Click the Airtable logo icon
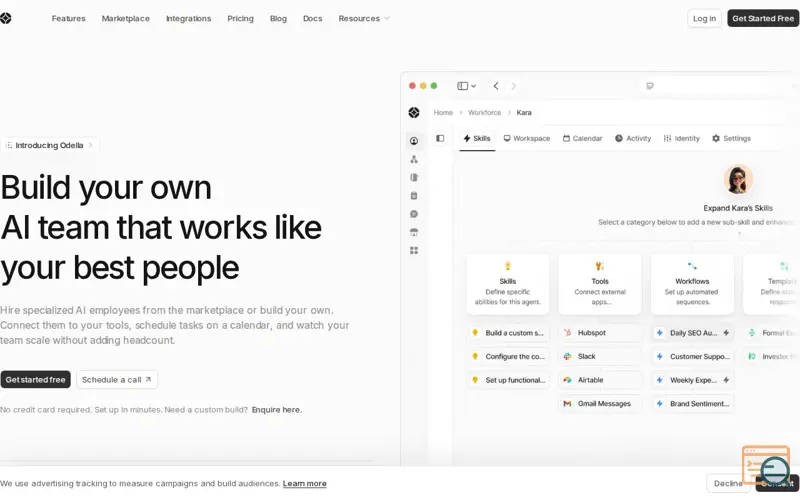Screen dimensions: 800x500 567,380
